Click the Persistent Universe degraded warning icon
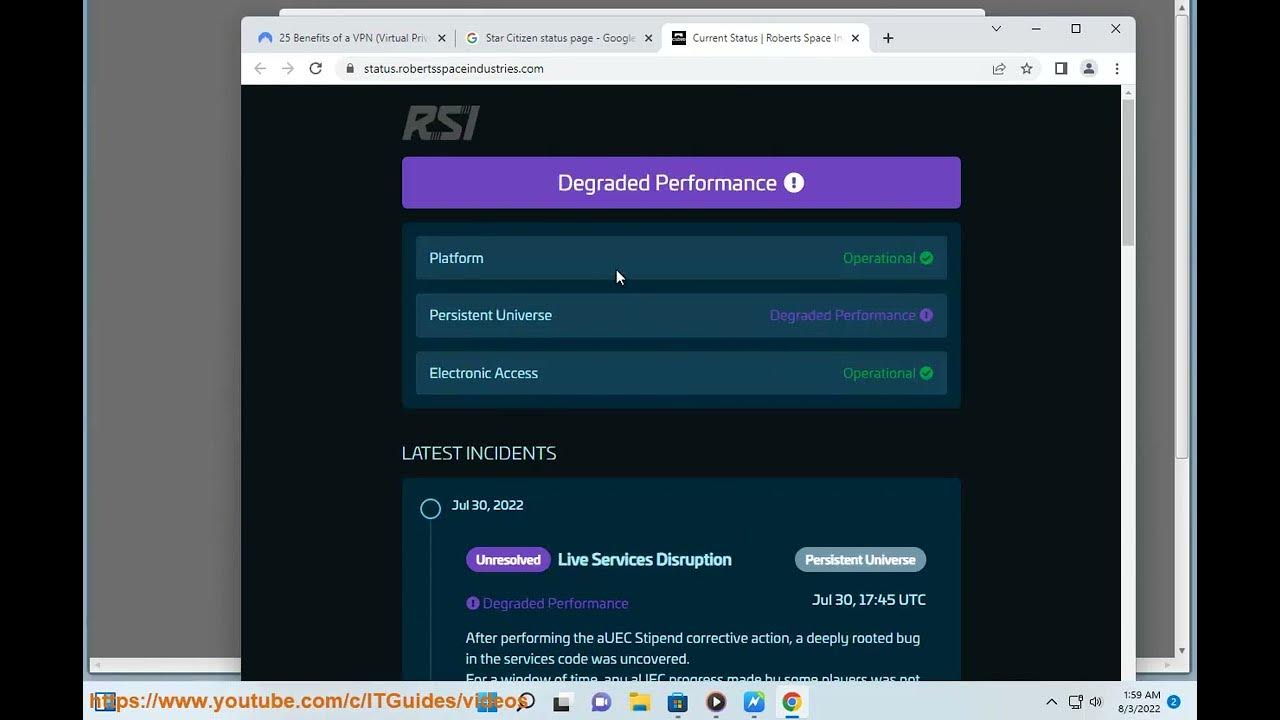This screenshot has height=720, width=1280. 926,315
